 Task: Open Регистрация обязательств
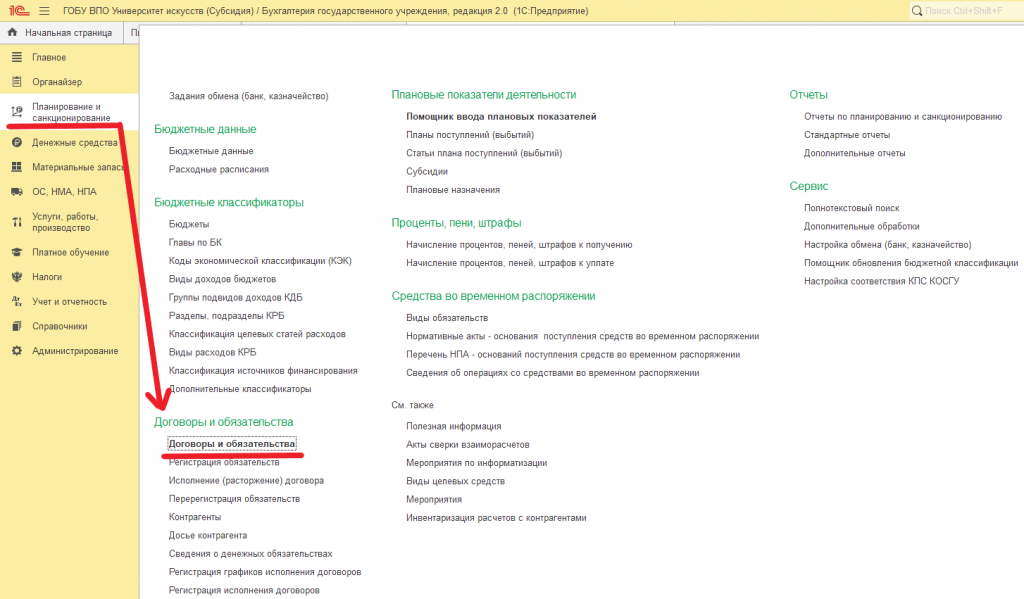click(x=224, y=462)
